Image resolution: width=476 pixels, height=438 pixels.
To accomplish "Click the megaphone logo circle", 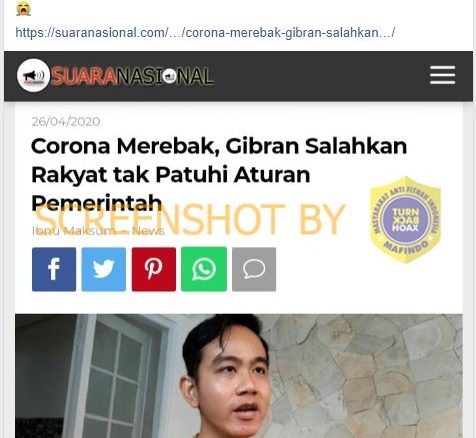I will click(33, 75).
